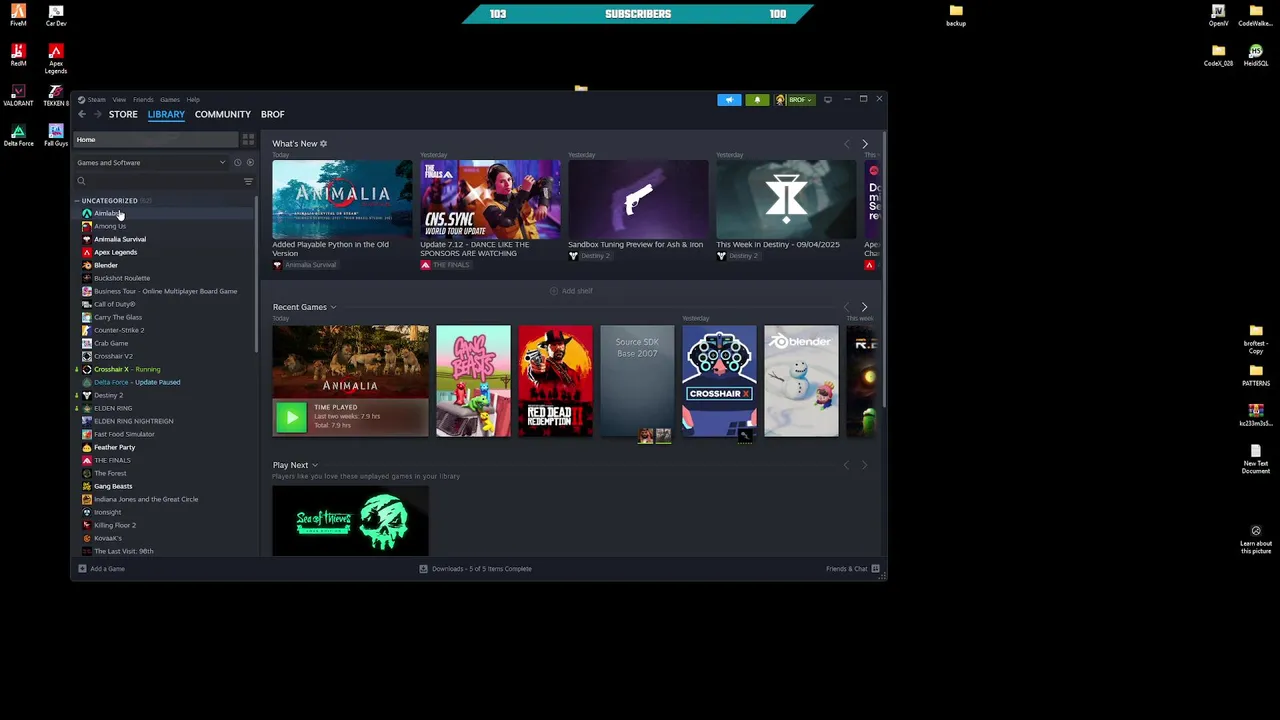Expand the Recent Games shelf dropdown

click(x=333, y=308)
